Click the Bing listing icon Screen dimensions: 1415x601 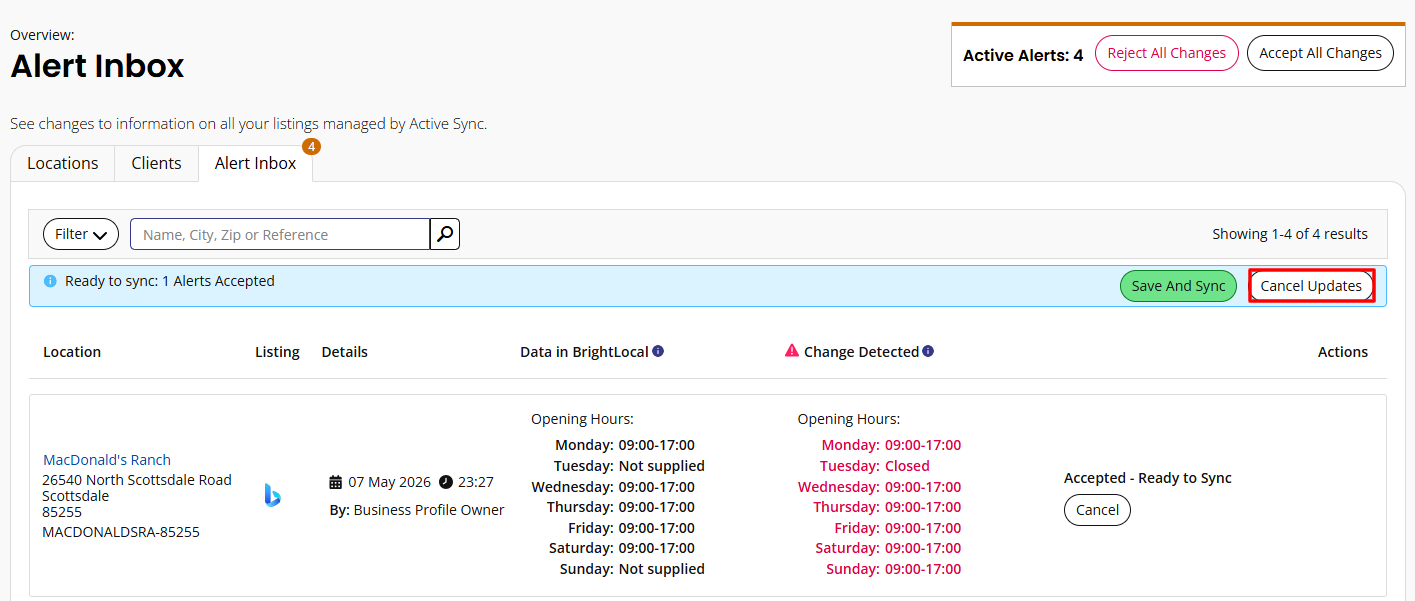pyautogui.click(x=272, y=495)
